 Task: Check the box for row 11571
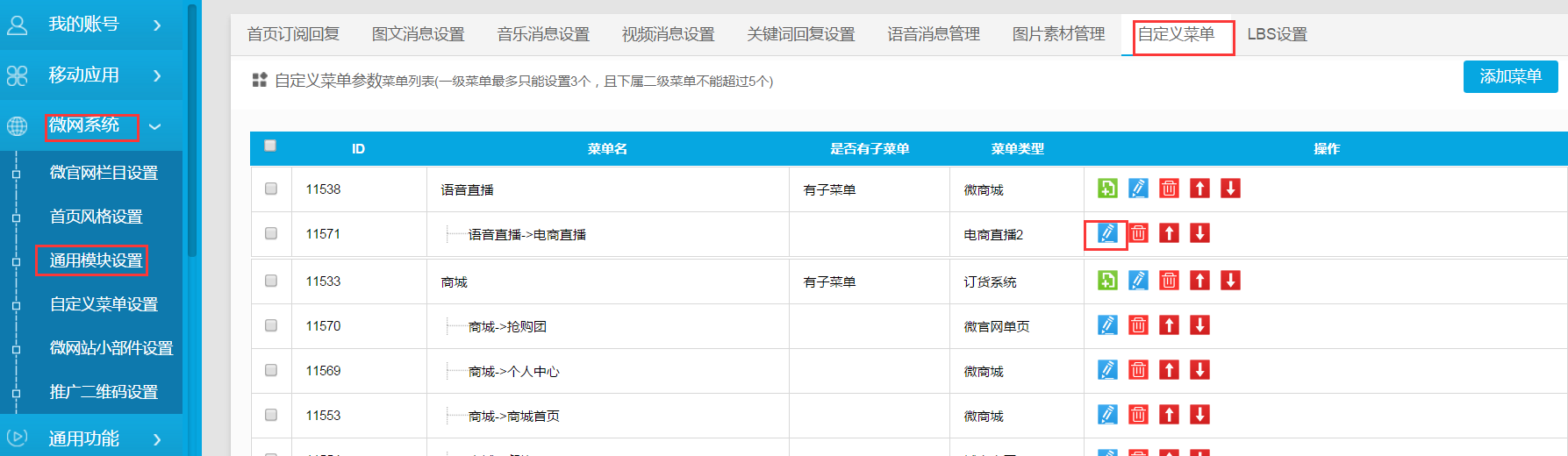(271, 233)
